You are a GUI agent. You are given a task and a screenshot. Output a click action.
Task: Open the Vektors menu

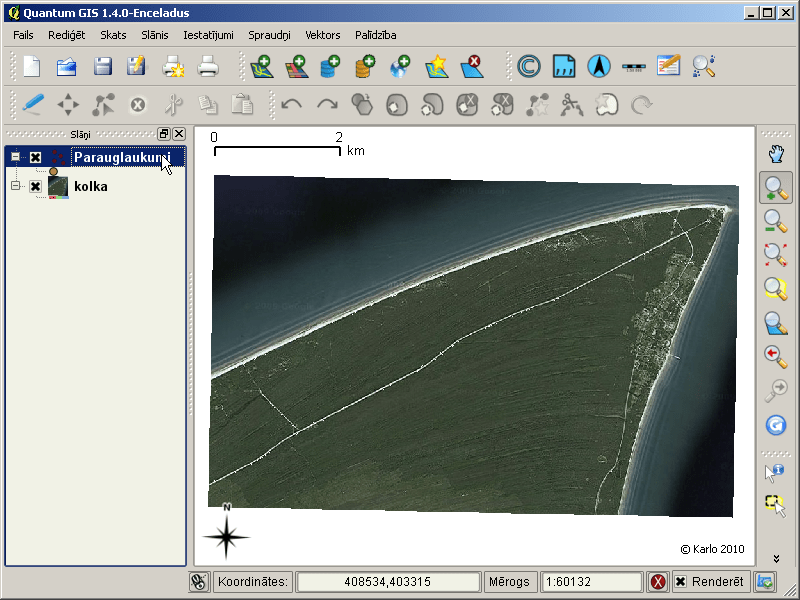click(322, 35)
